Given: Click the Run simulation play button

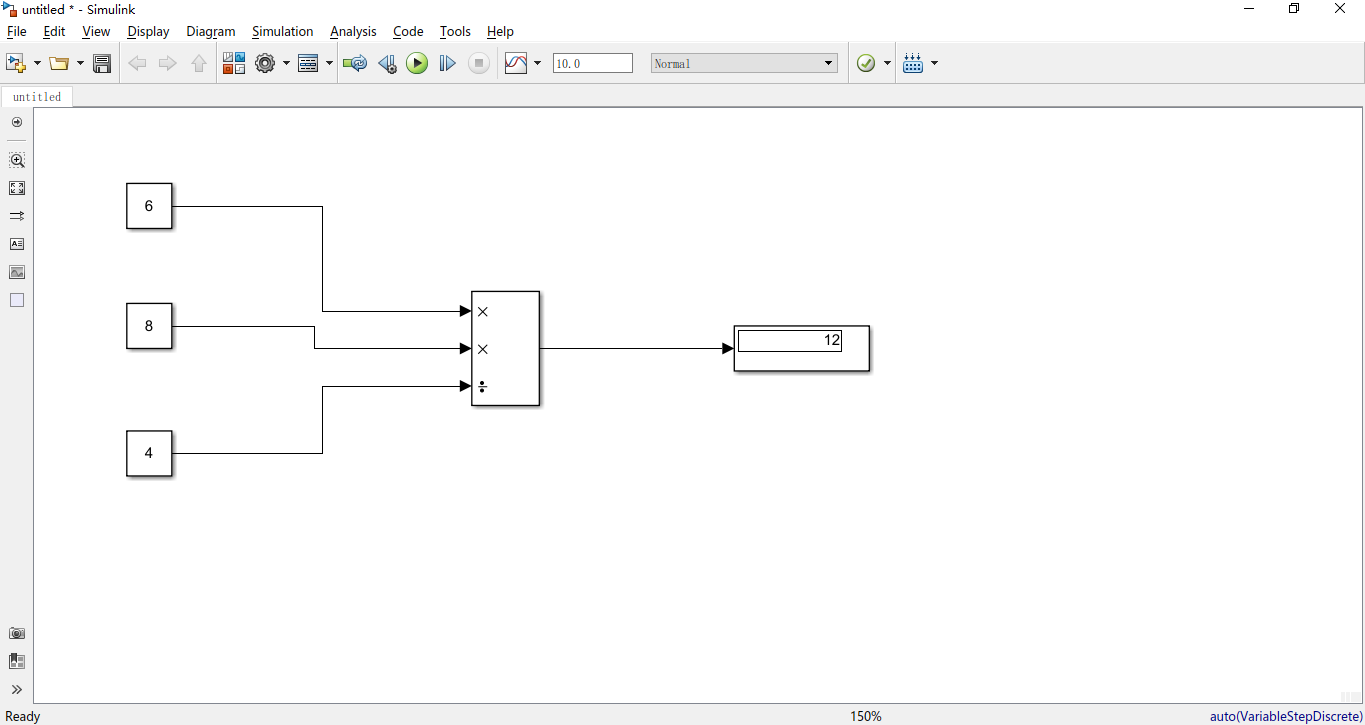Looking at the screenshot, I should [x=417, y=64].
